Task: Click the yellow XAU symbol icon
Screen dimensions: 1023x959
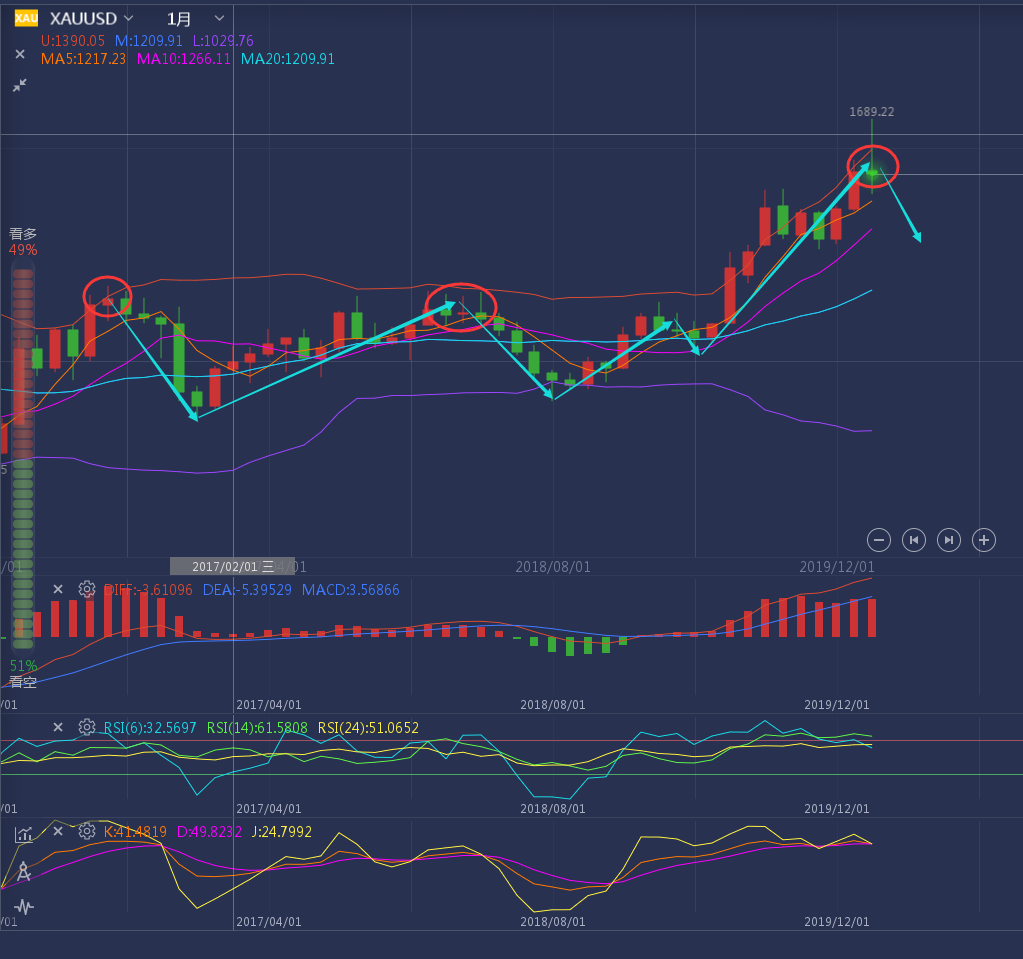Action: [26, 19]
